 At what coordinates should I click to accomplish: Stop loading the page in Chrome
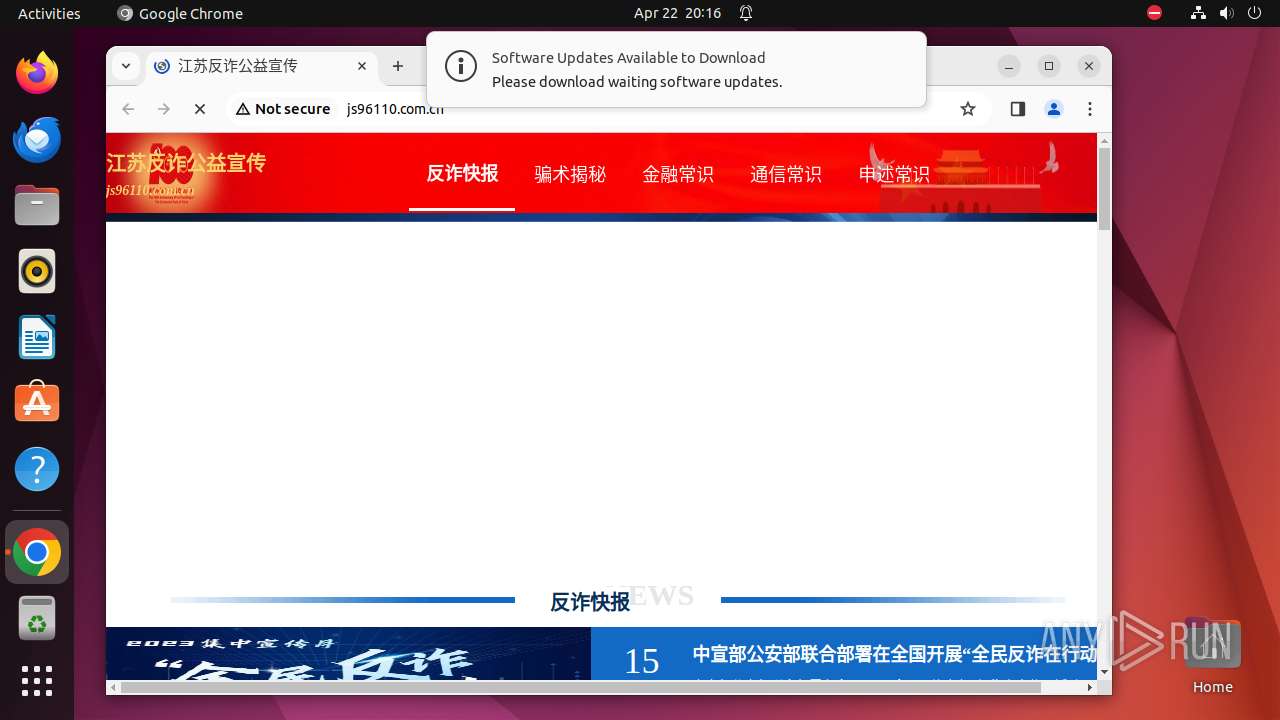[x=200, y=109]
